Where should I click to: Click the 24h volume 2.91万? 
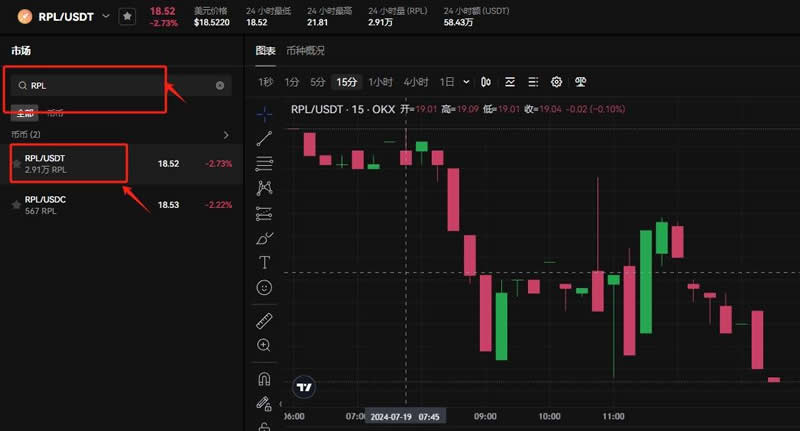pos(381,22)
